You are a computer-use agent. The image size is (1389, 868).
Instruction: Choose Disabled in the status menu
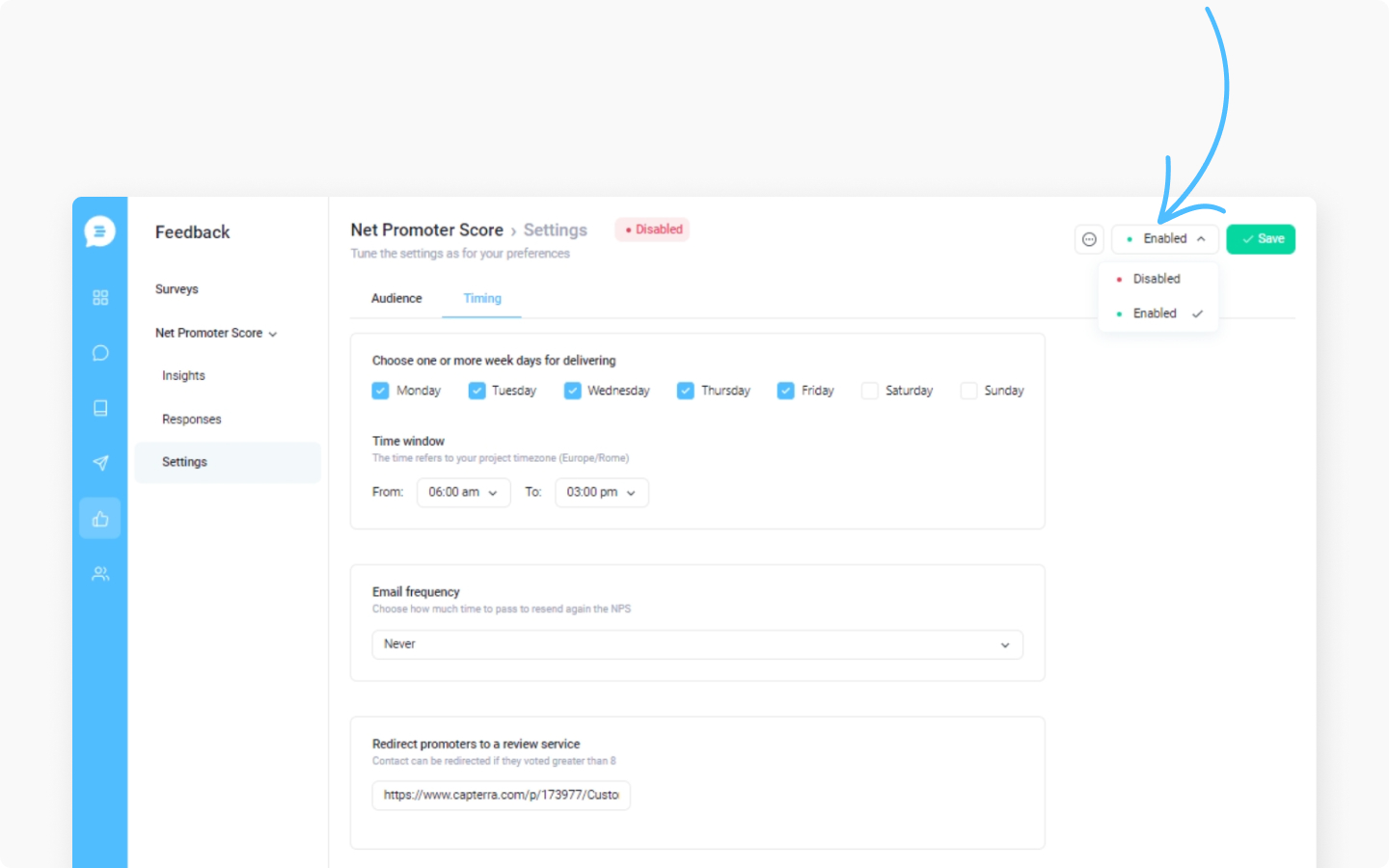[x=1157, y=279]
